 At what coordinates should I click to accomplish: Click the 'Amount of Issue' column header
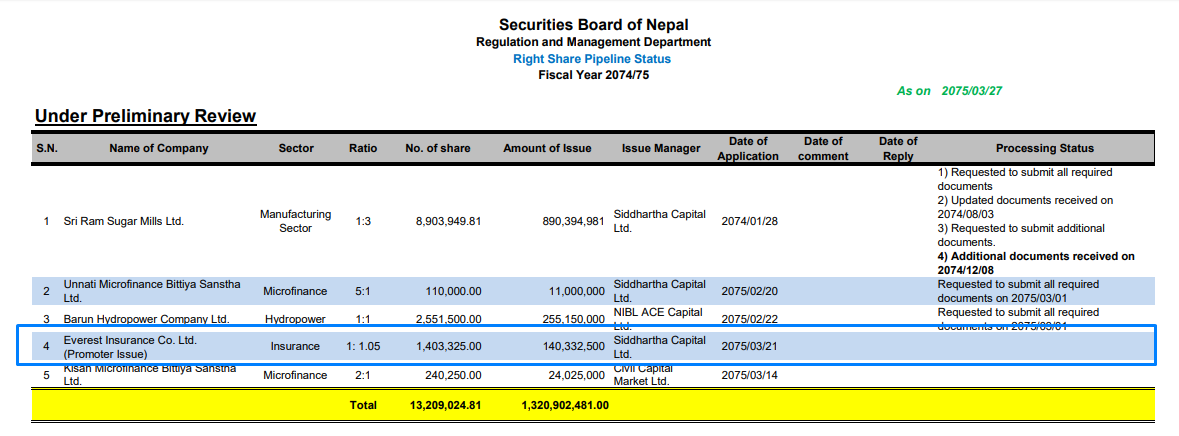coord(547,148)
